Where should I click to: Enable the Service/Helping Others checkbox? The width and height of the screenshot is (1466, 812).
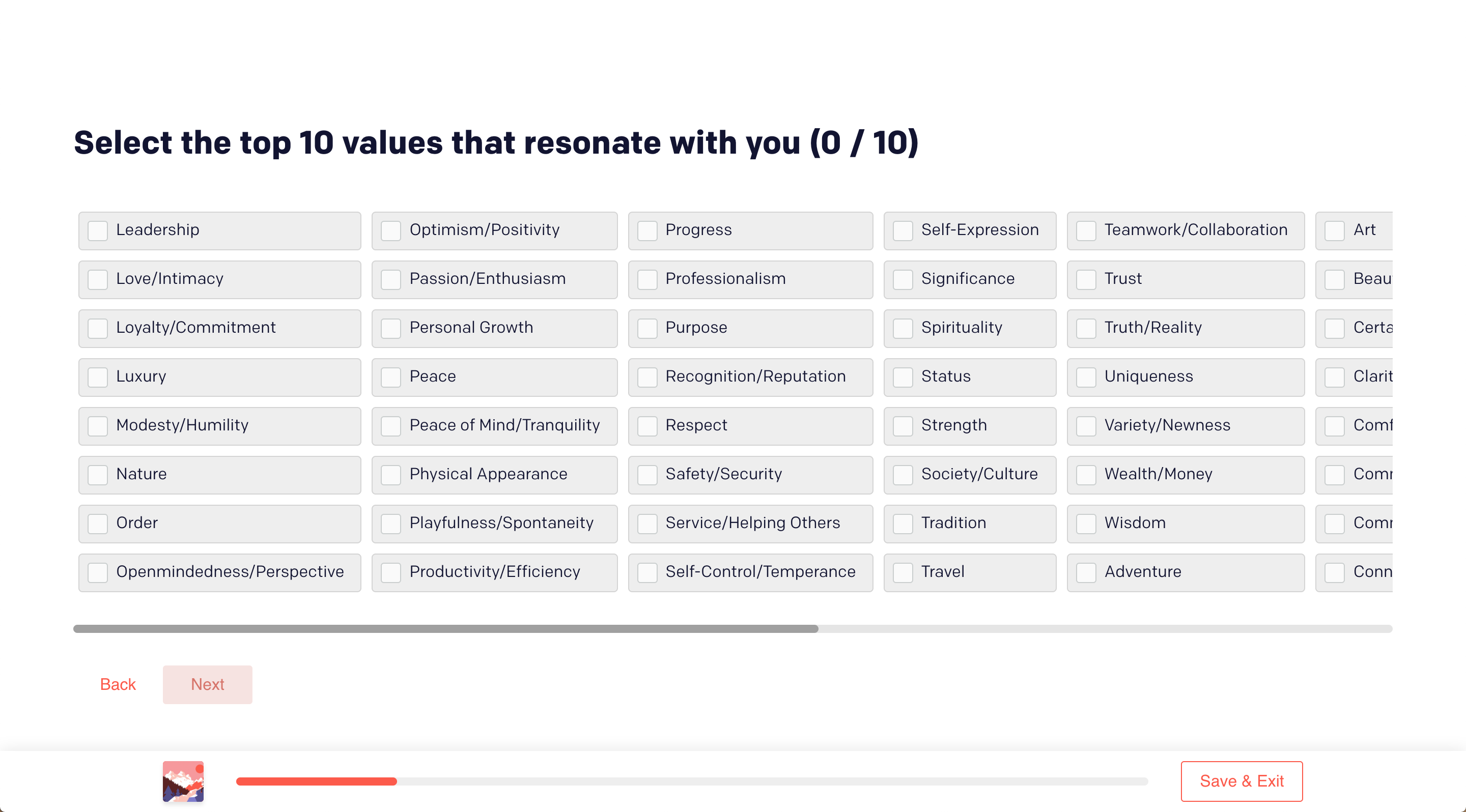(x=647, y=524)
